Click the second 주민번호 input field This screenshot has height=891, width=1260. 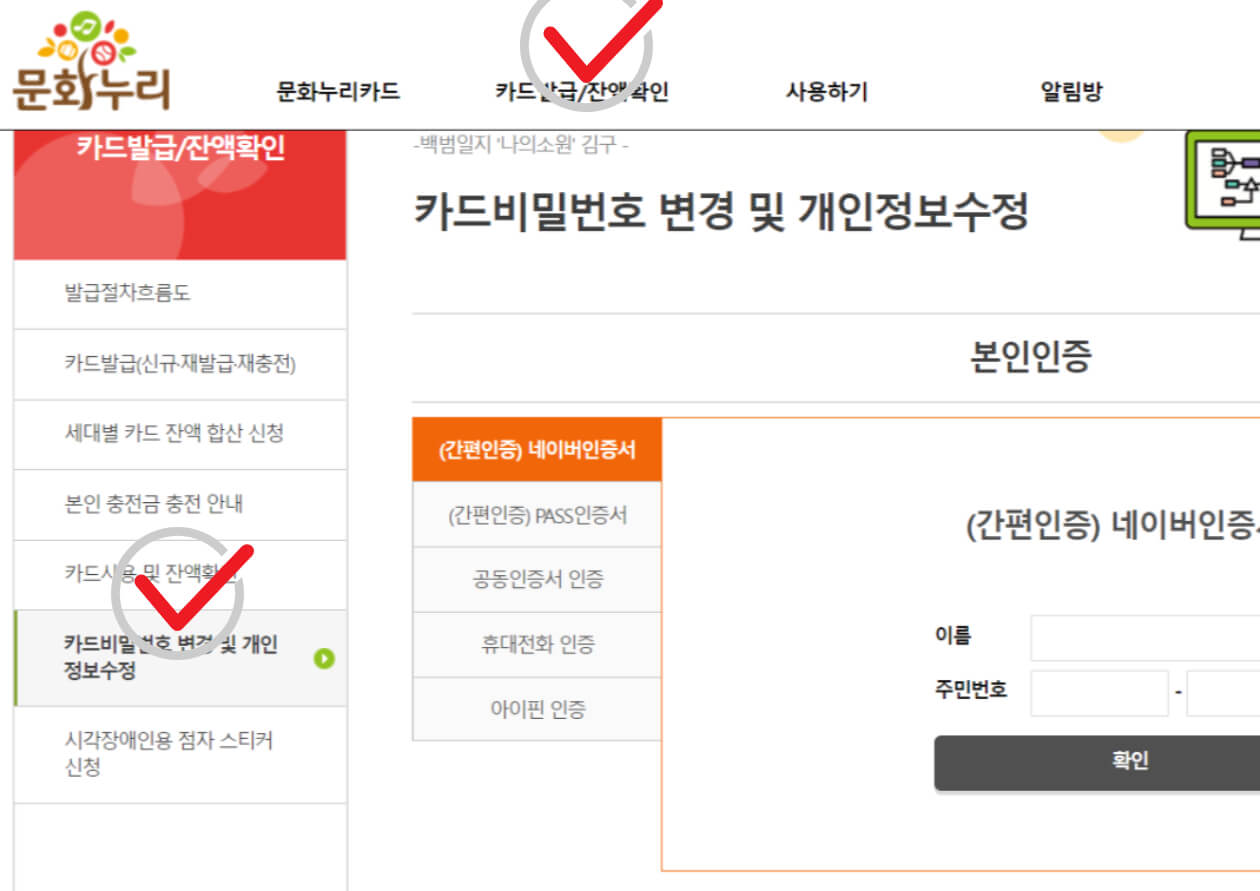(1223, 693)
